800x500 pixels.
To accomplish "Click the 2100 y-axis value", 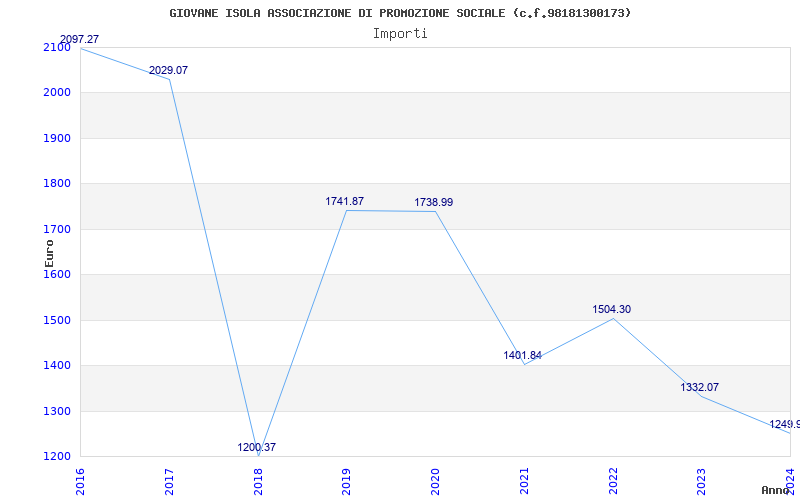I will pos(57,47).
